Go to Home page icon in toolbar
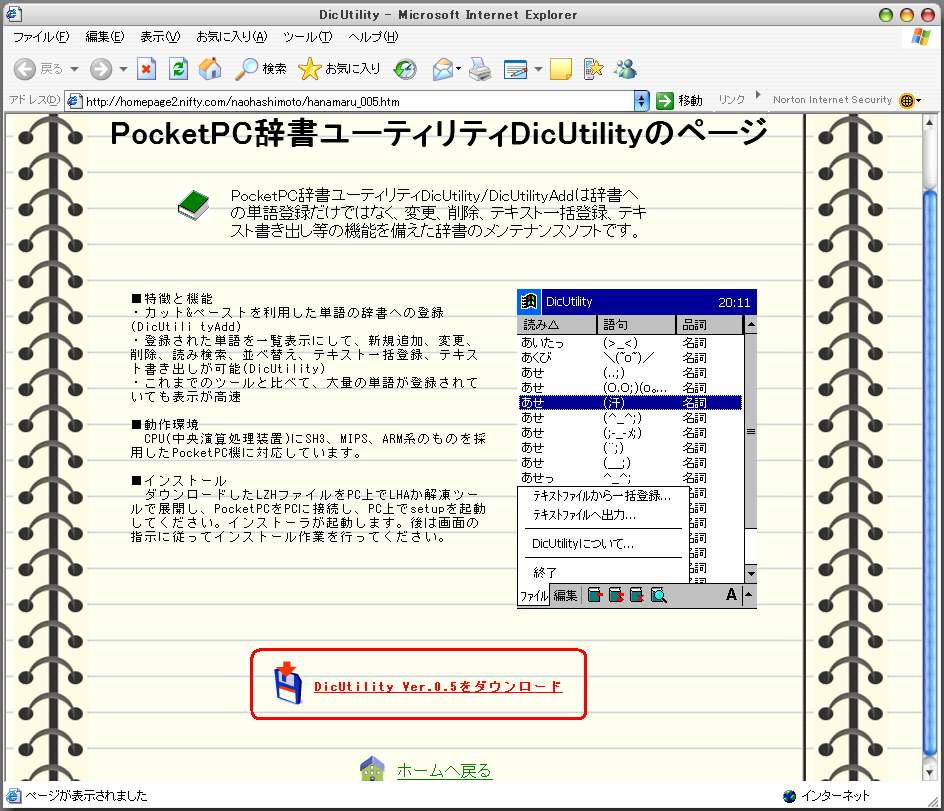Viewport: 944px width, 811px height. [x=210, y=69]
